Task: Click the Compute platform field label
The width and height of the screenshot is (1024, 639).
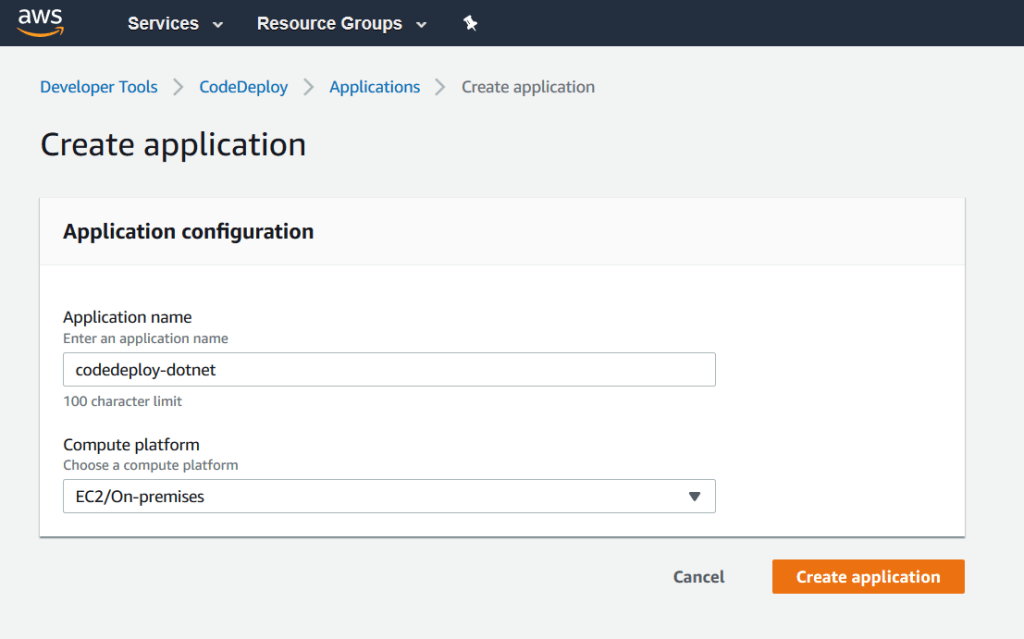Action: [131, 444]
